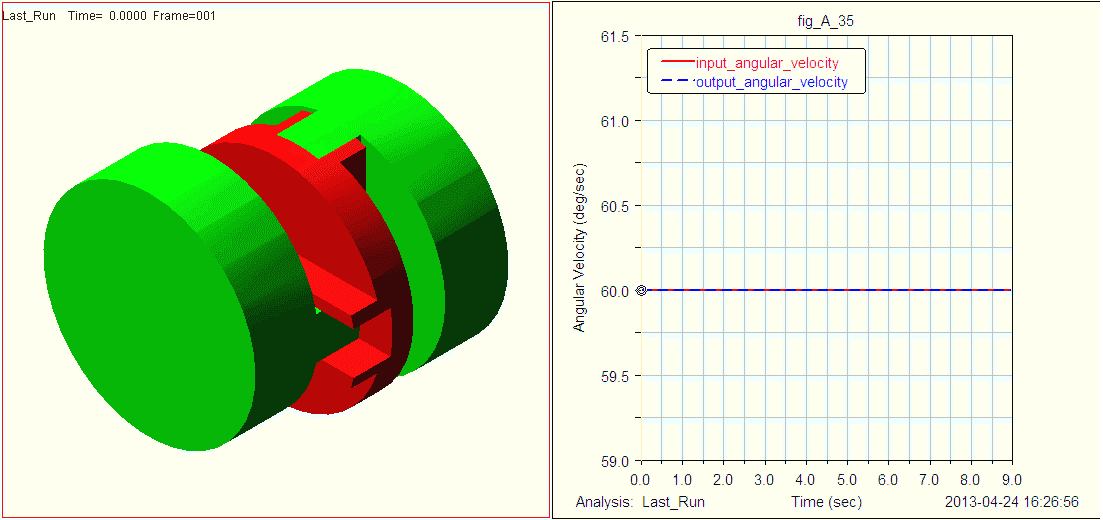1103x520 pixels.
Task: Click the fig_A_35 plot title
Action: click(827, 23)
